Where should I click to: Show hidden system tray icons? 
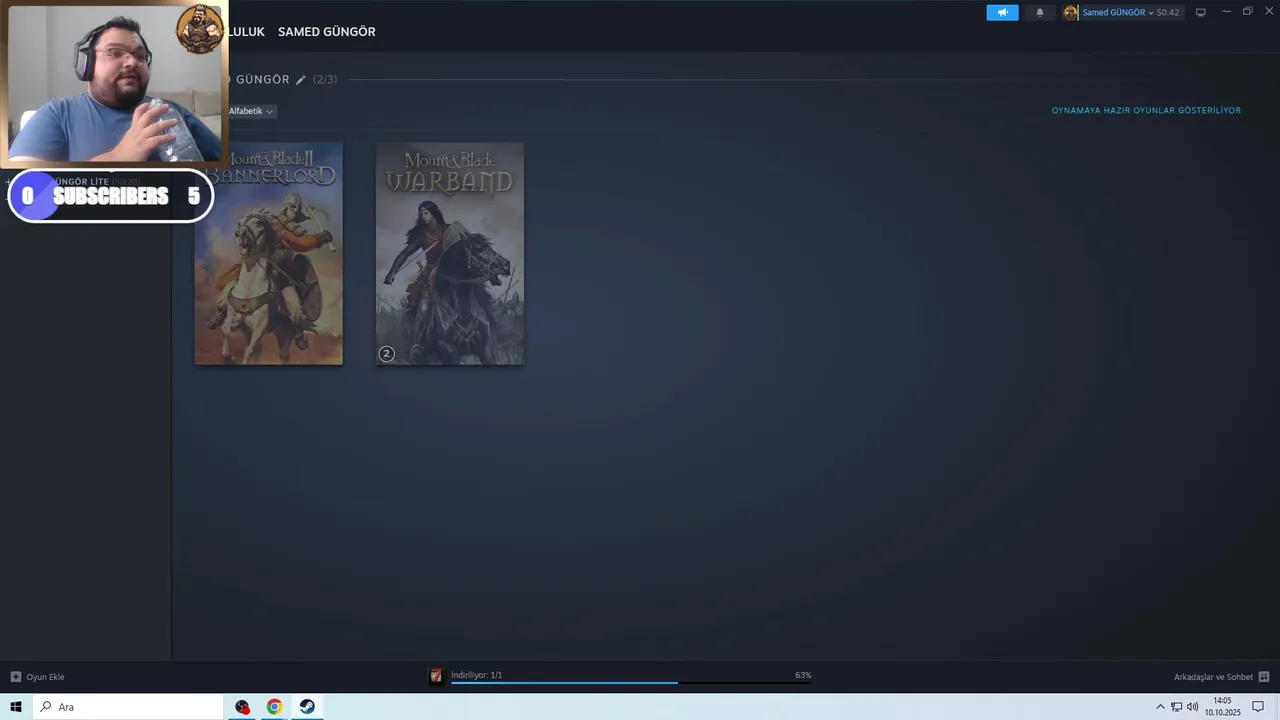click(1160, 707)
